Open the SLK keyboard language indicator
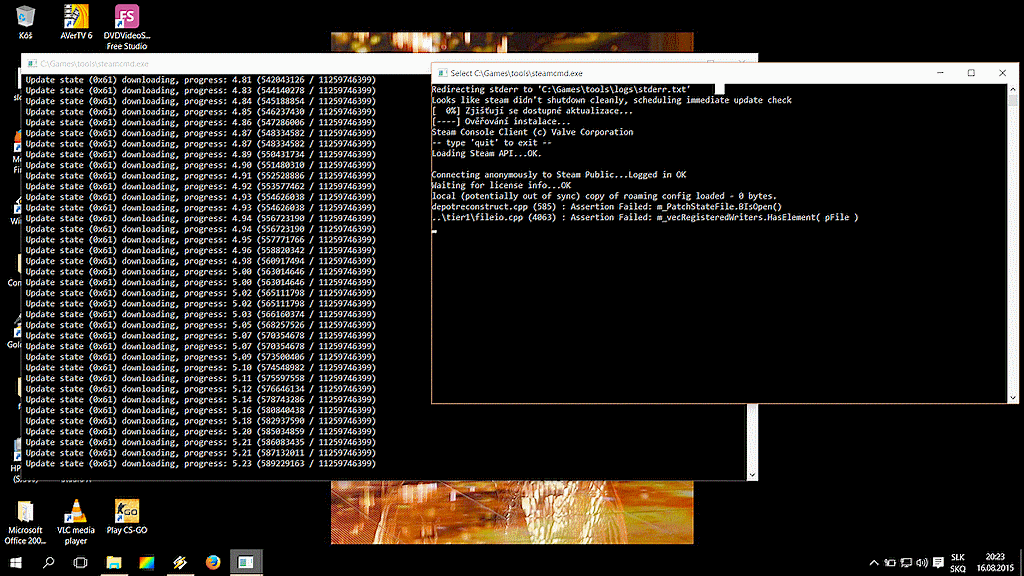 tap(958, 563)
